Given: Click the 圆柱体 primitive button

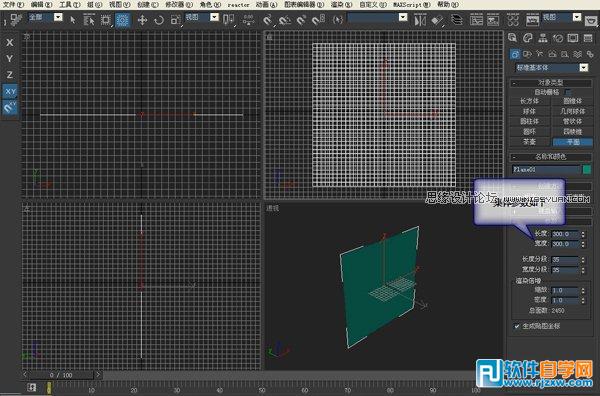Looking at the screenshot, I should (x=530, y=121).
